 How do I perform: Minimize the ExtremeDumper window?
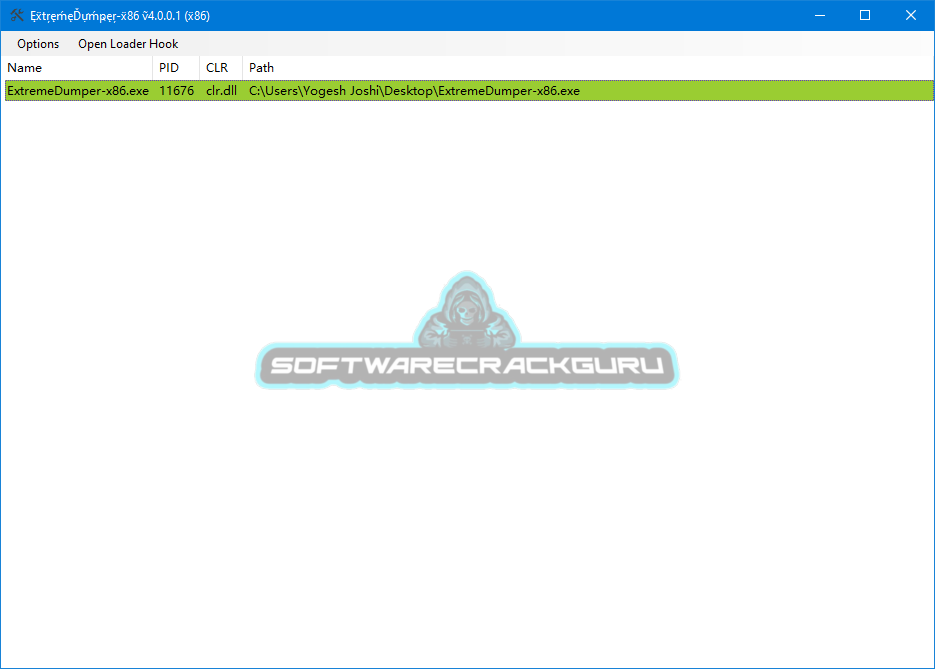tap(820, 16)
